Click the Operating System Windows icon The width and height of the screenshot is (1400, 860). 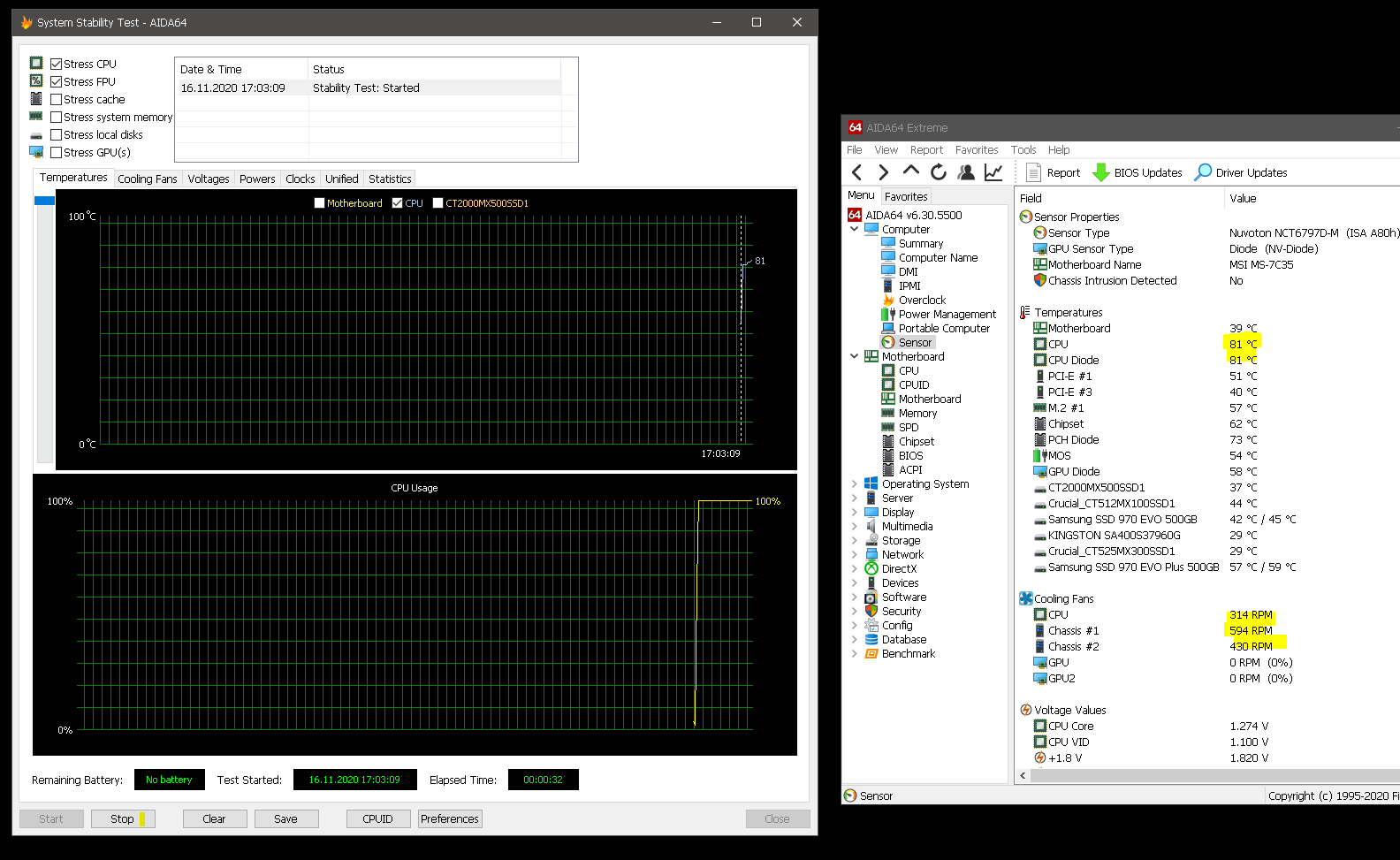871,483
